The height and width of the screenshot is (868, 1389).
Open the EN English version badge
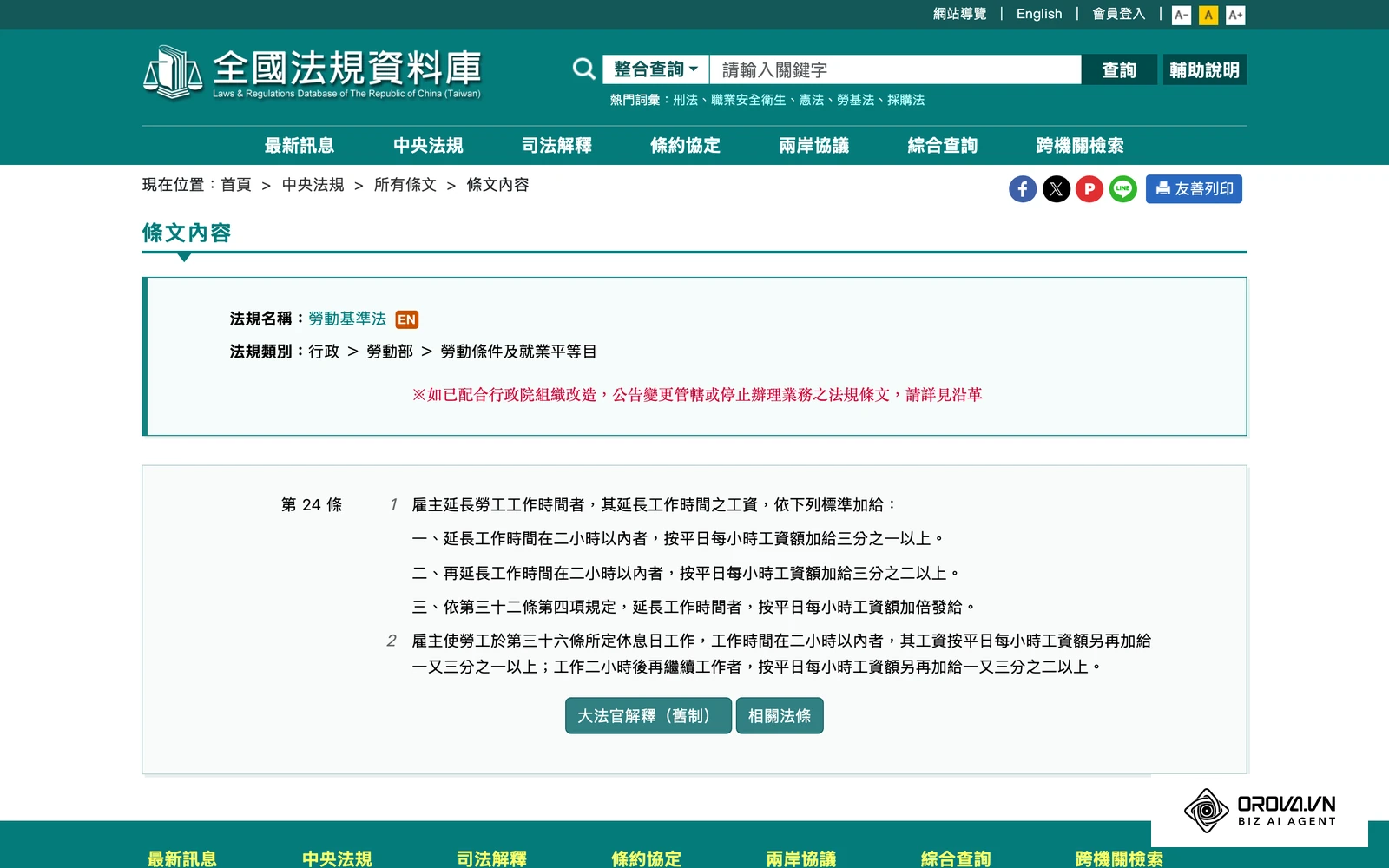coord(406,319)
